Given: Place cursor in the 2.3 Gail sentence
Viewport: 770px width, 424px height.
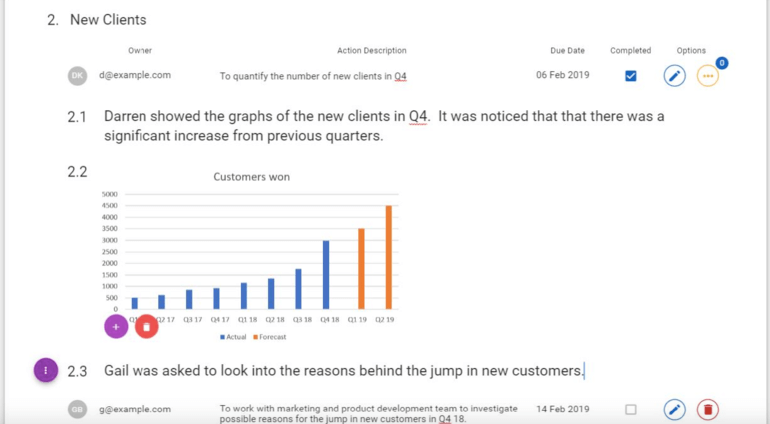Looking at the screenshot, I should pyautogui.click(x=344, y=370).
